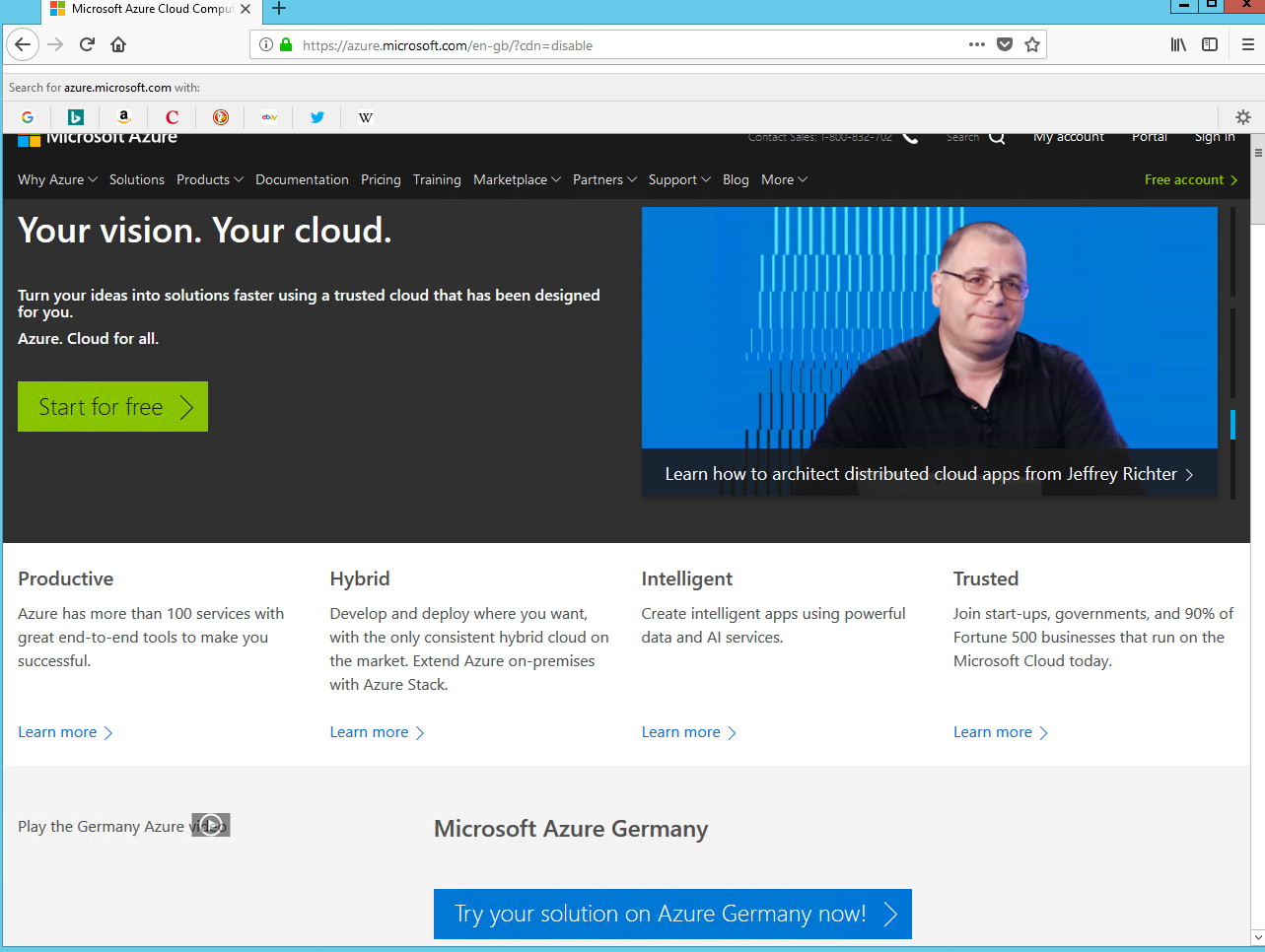Select the Microsoft Azure Cloud tab
Viewport: 1265px width, 952px height.
click(152, 9)
